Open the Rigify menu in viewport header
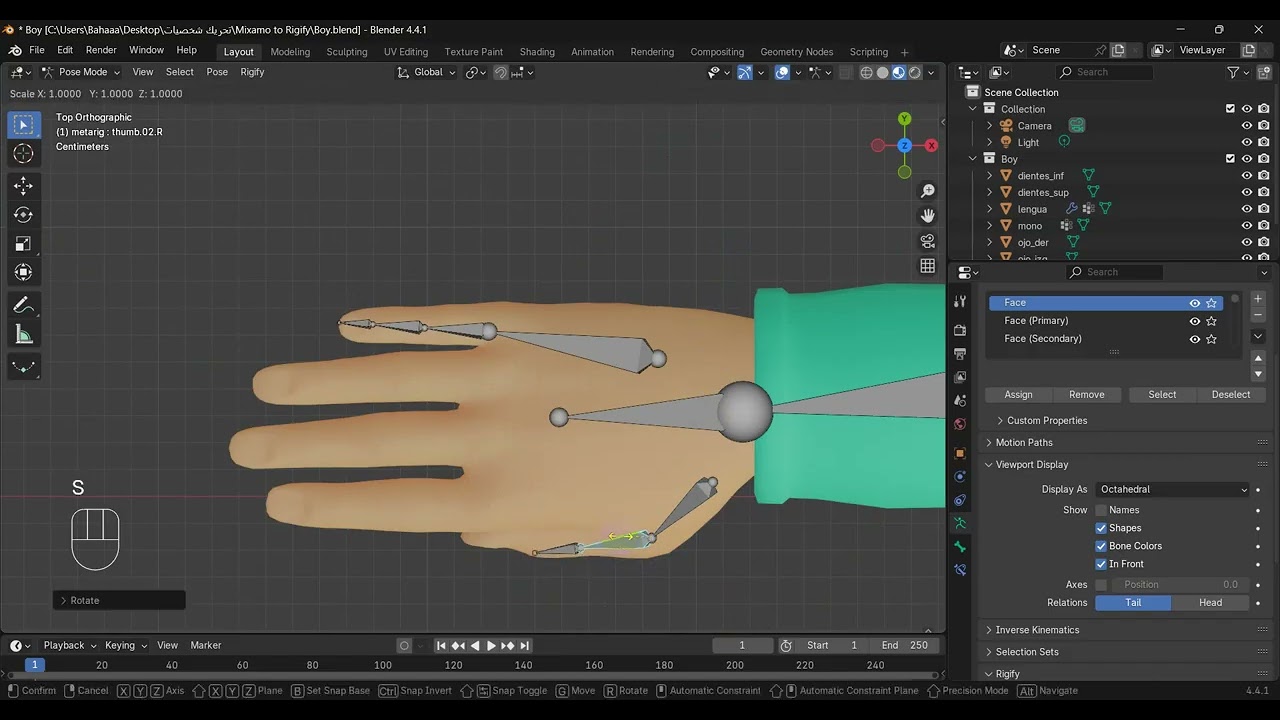The height and width of the screenshot is (720, 1280). (x=252, y=72)
